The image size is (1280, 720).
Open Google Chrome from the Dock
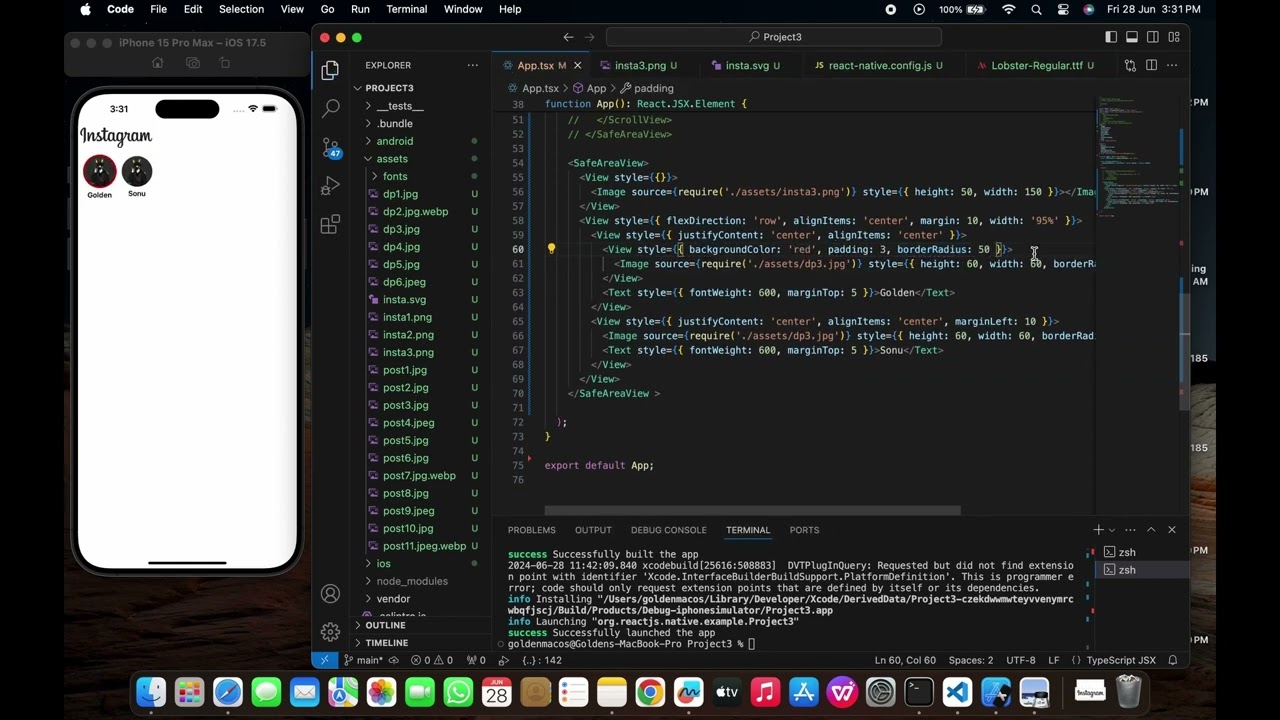[650, 692]
